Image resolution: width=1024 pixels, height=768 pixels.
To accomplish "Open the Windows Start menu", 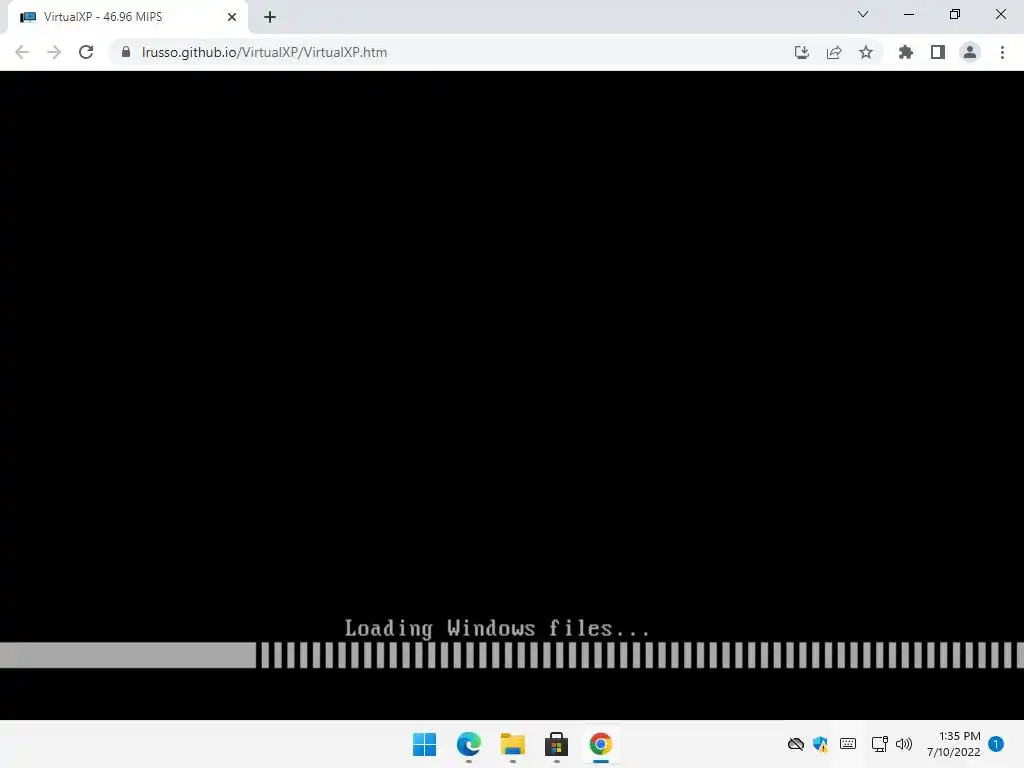I will coord(424,744).
